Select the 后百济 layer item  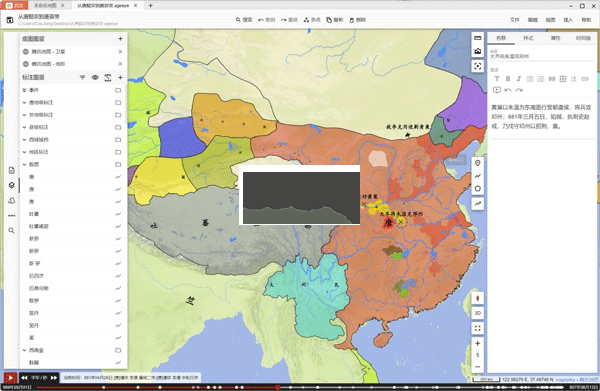click(x=73, y=276)
